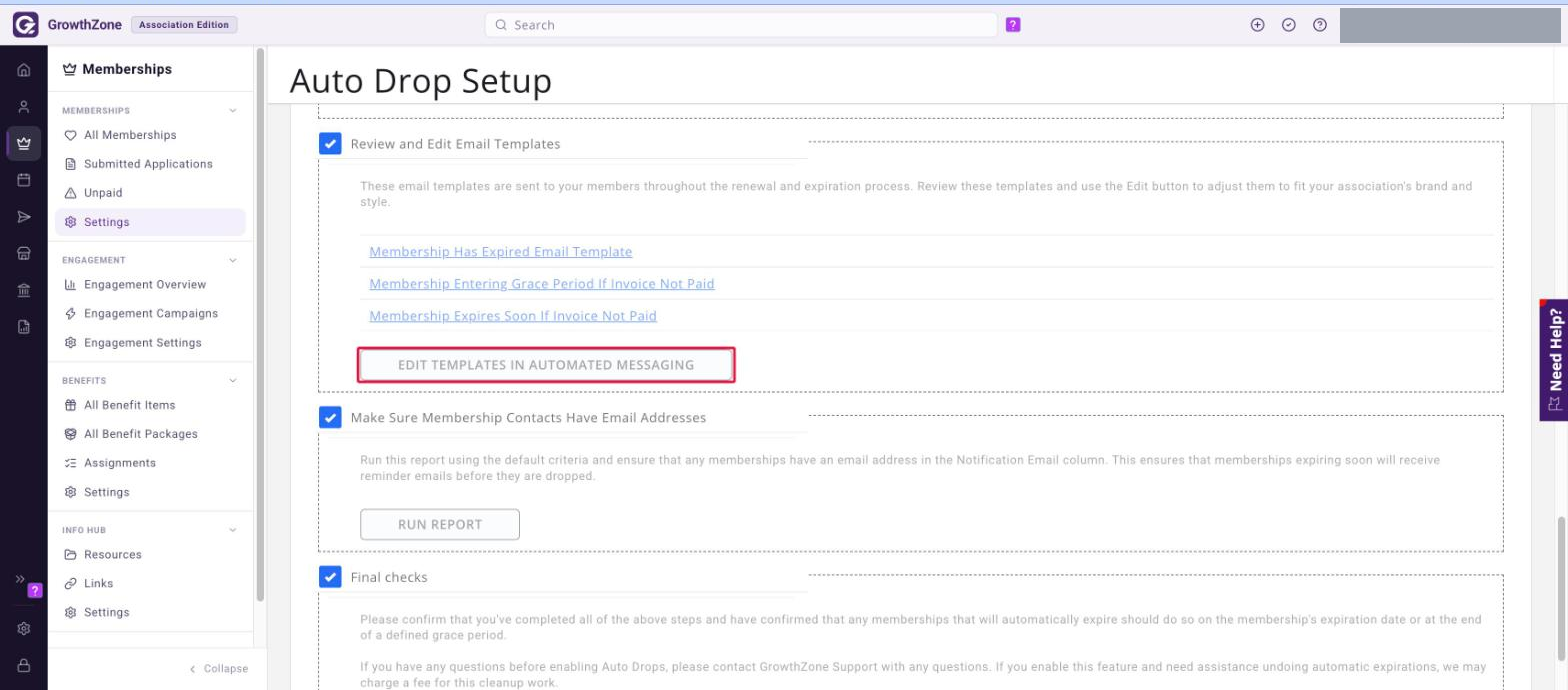Click the document icon beside Submitted Applications
Image resolution: width=1568 pixels, height=690 pixels.
[x=70, y=164]
